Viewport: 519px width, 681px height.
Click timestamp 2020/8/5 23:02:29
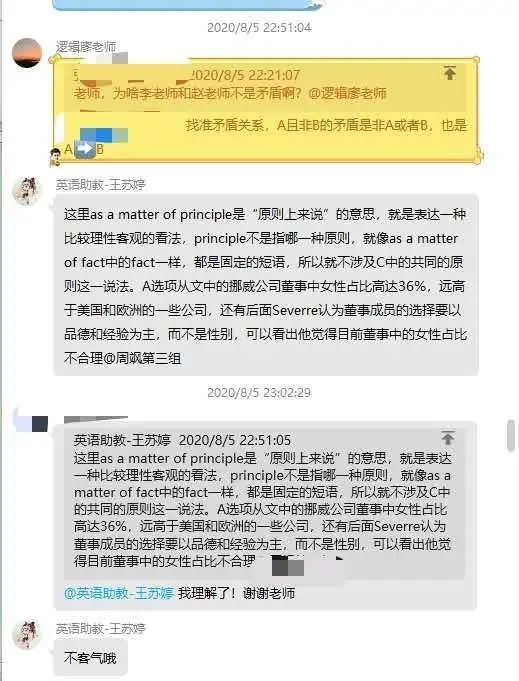coord(259,393)
